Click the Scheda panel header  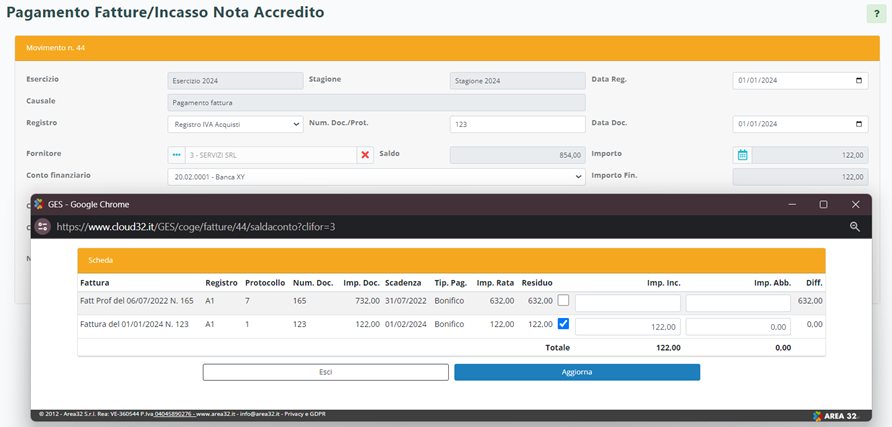[451, 259]
